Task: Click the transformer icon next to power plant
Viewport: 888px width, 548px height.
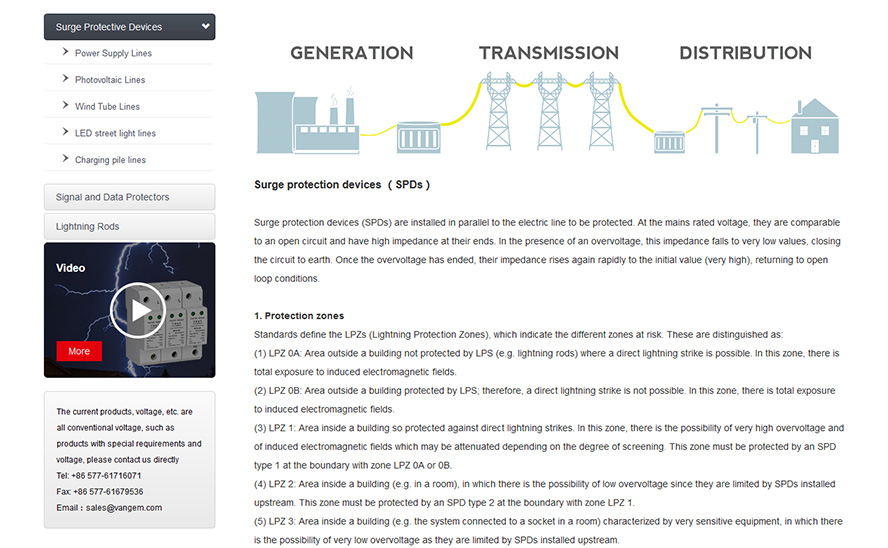Action: [419, 138]
